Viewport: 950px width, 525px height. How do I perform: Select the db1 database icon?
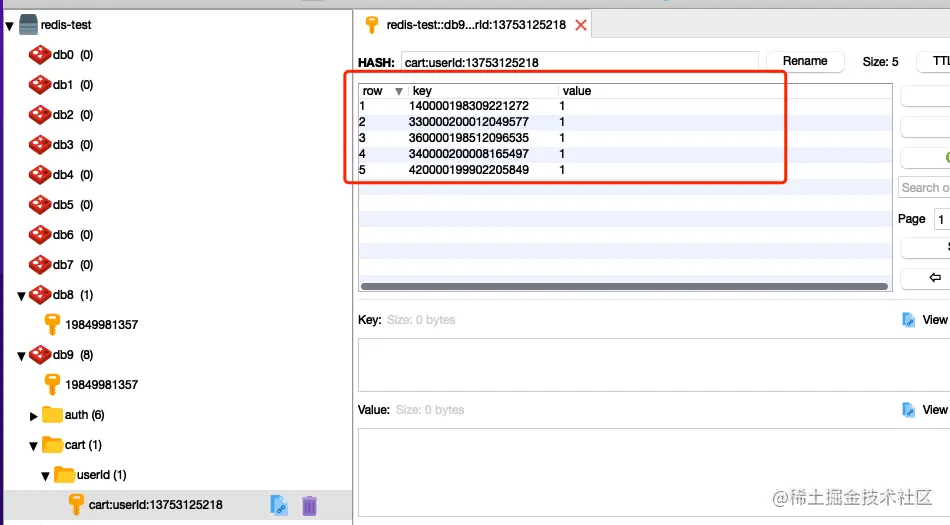(39, 85)
